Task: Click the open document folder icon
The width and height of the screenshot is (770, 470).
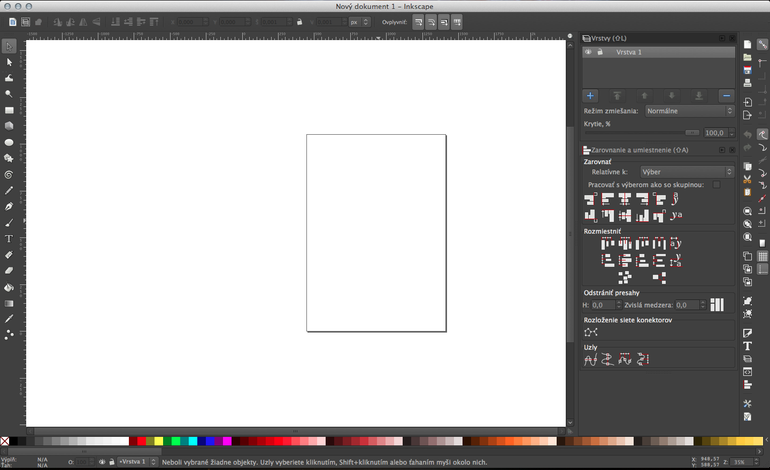Action: (x=747, y=57)
